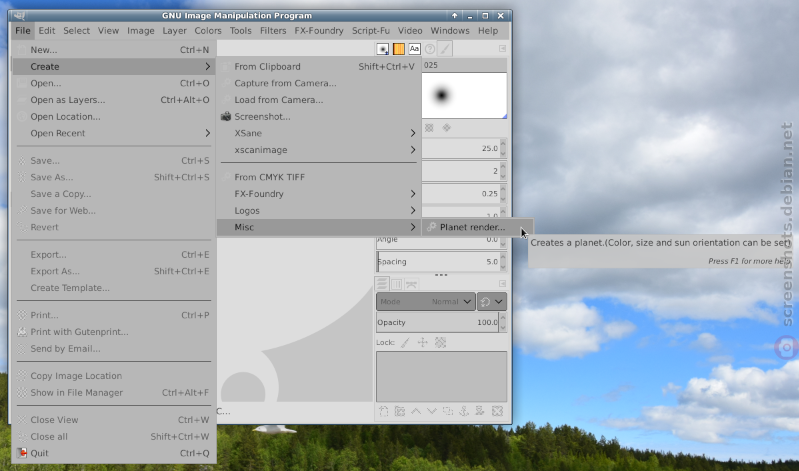Viewport: 799px width, 471px height.
Task: Open the Colors menu
Action: coord(208,31)
